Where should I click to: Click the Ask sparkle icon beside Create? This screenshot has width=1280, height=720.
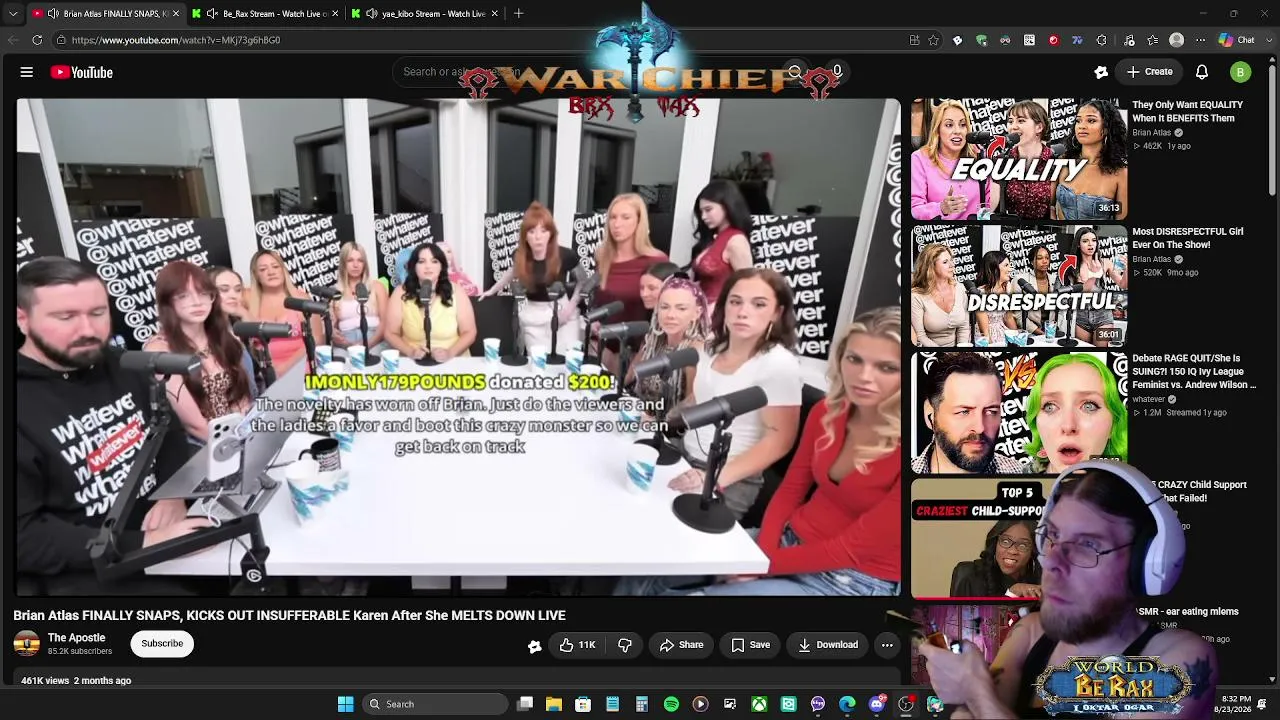[x=1101, y=72]
